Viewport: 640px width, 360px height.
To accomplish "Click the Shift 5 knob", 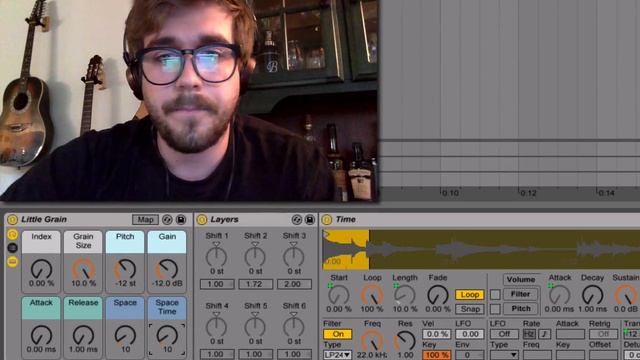I will pos(255,327).
